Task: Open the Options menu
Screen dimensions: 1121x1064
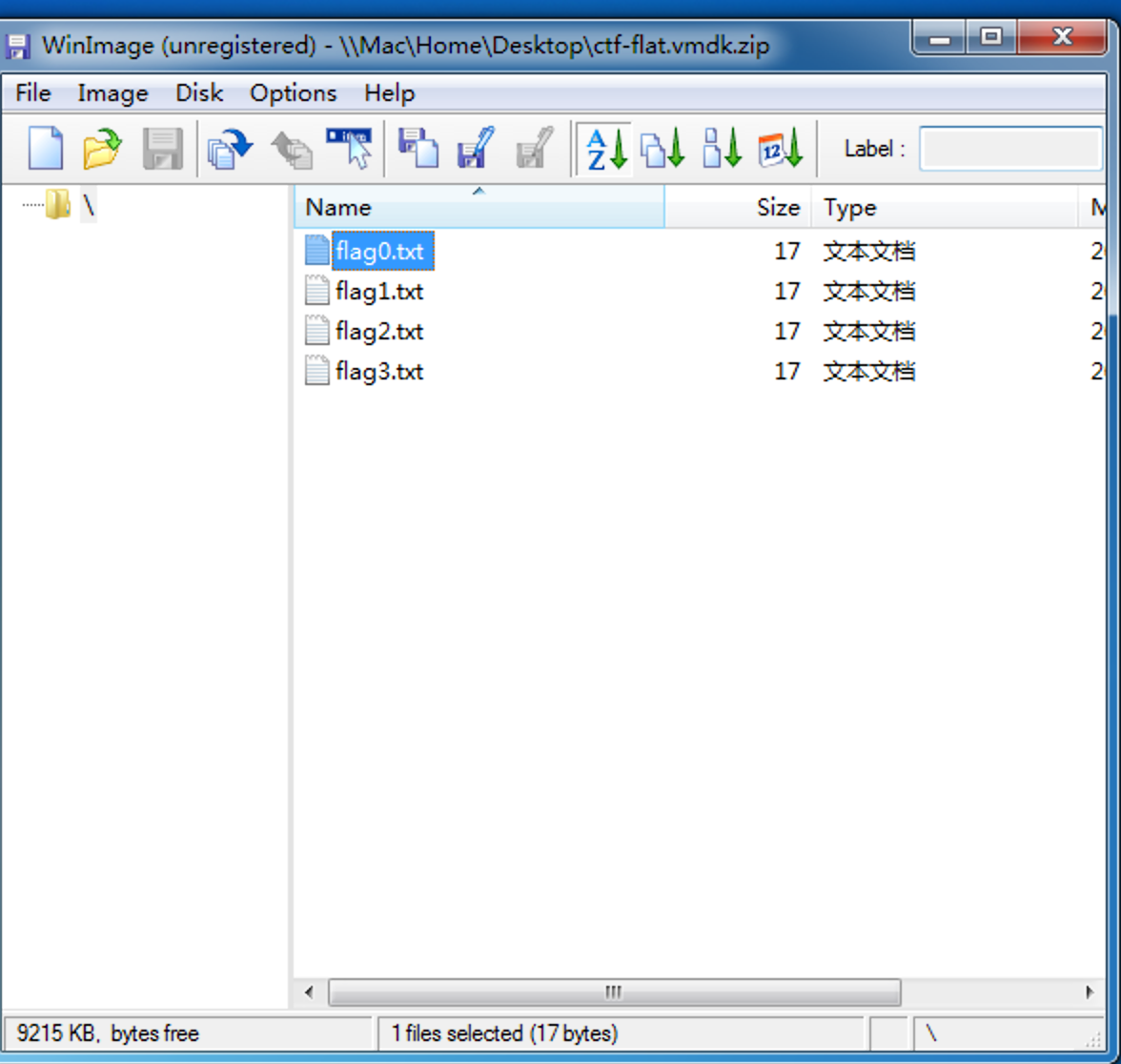Action: [294, 93]
